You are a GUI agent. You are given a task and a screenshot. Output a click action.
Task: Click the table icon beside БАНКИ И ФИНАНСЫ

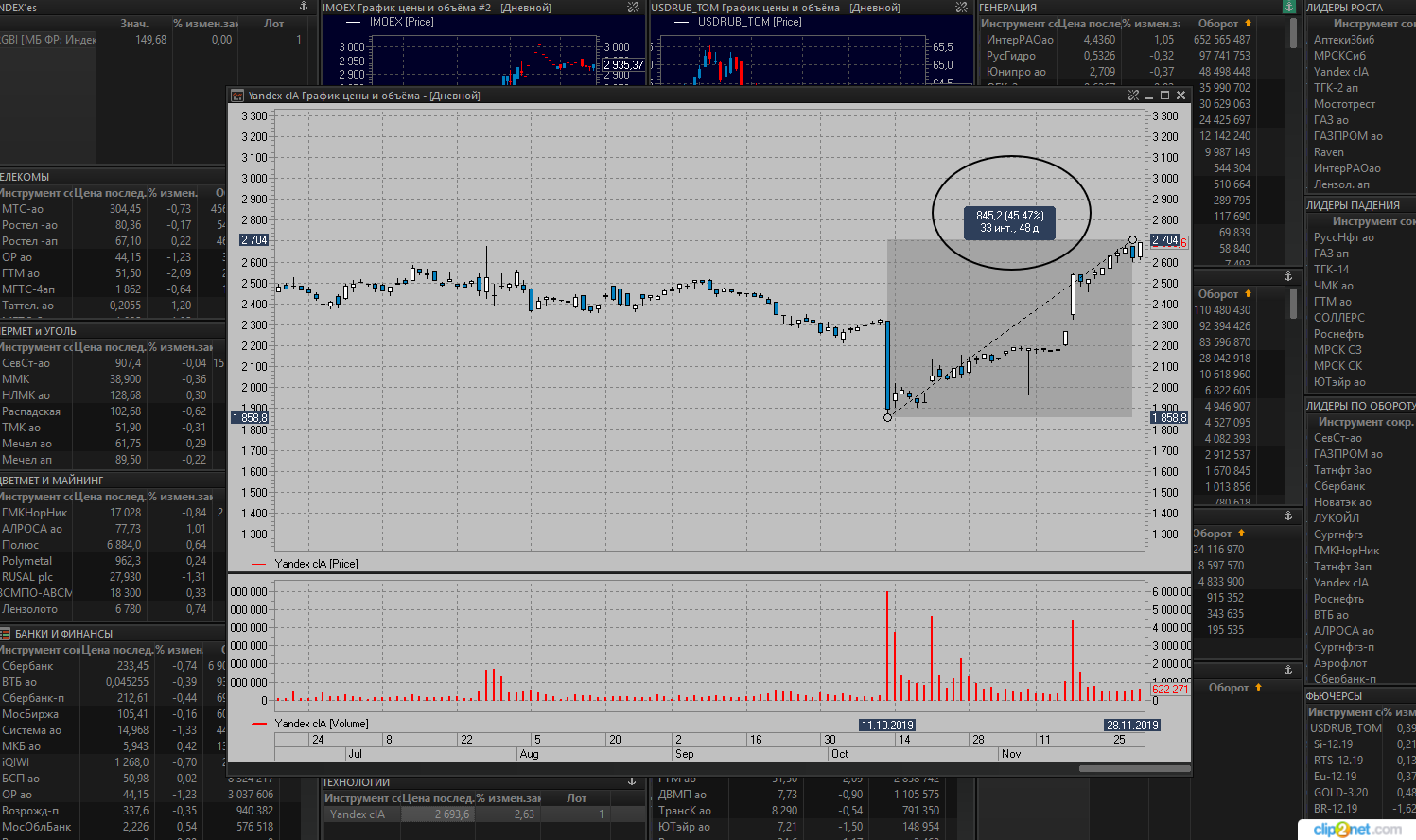6,634
